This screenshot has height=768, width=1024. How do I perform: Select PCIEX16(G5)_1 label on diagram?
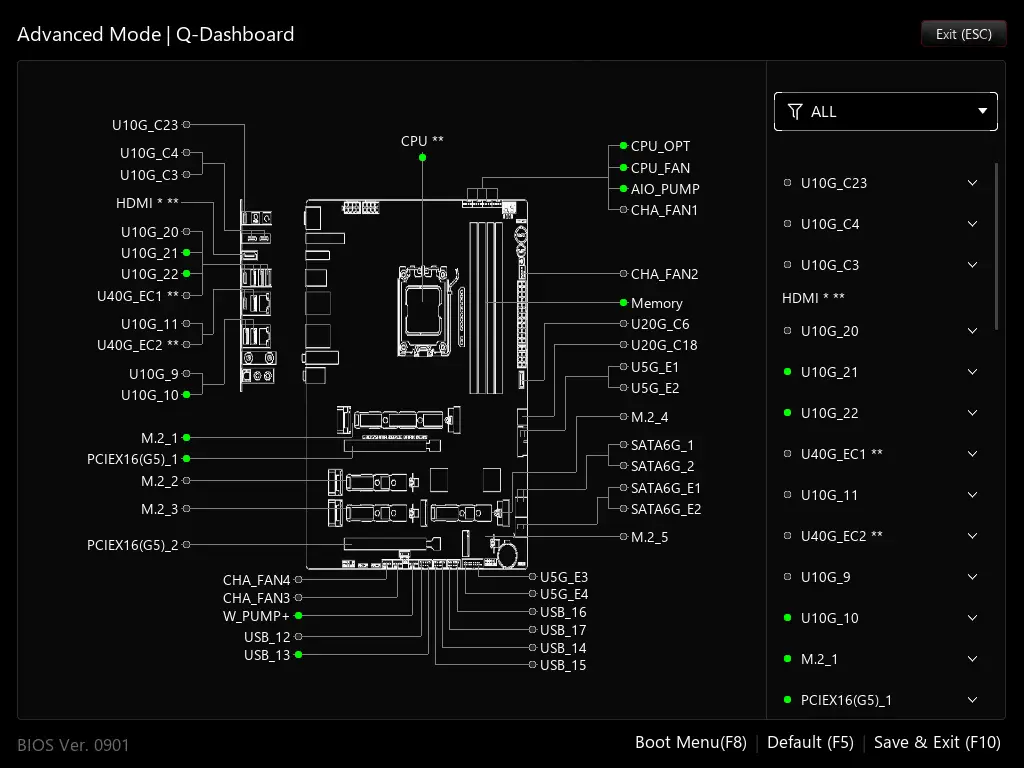[x=133, y=459]
